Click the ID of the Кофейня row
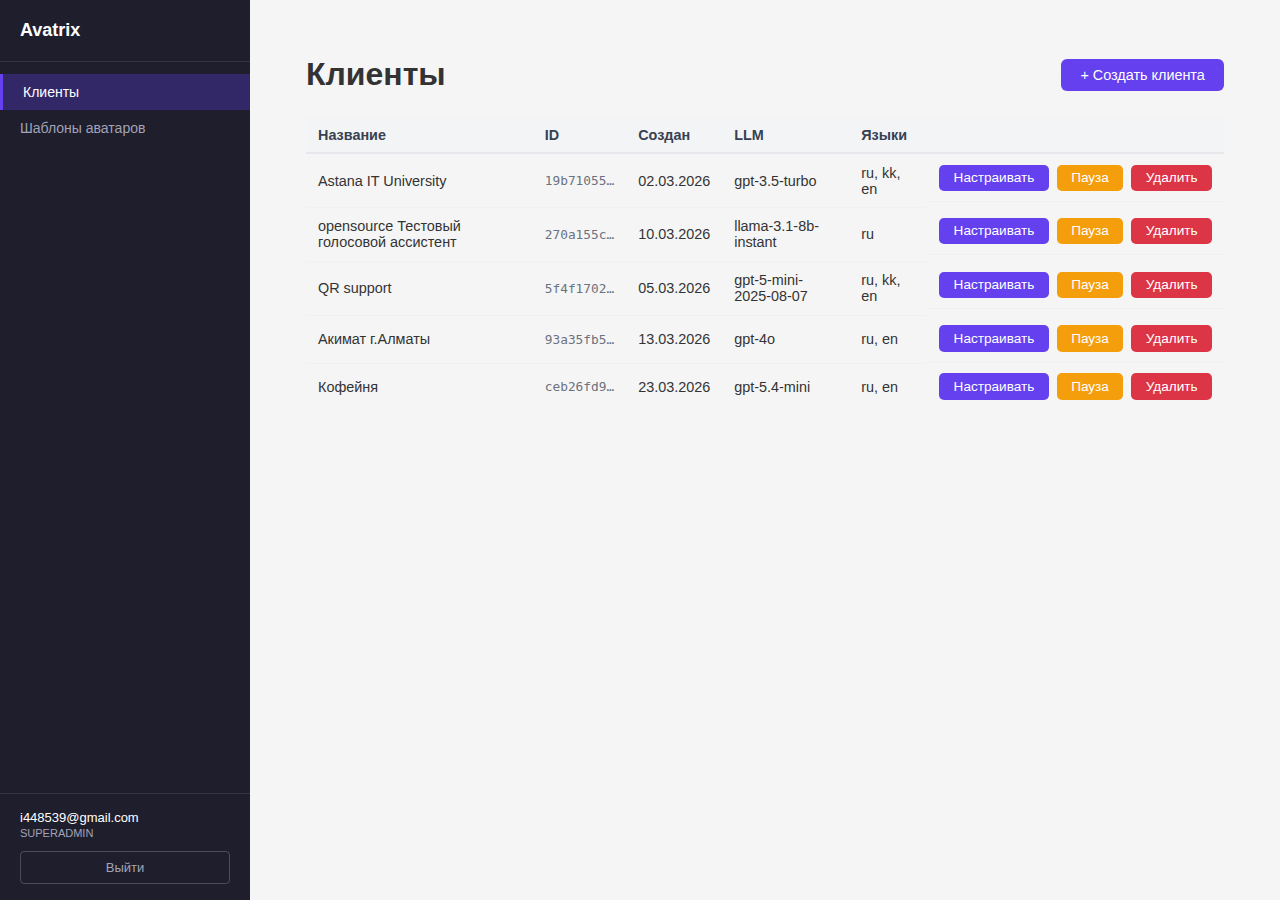The height and width of the screenshot is (900, 1280). (580, 386)
